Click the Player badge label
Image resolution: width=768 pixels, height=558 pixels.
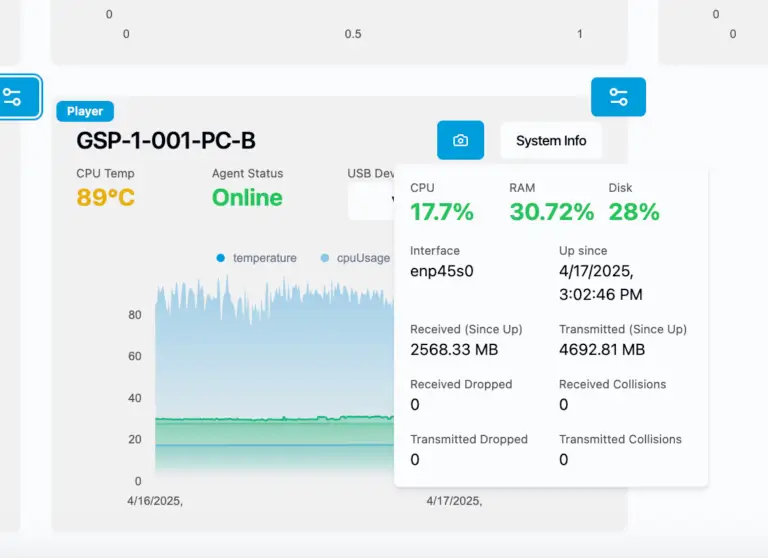pyautogui.click(x=85, y=111)
